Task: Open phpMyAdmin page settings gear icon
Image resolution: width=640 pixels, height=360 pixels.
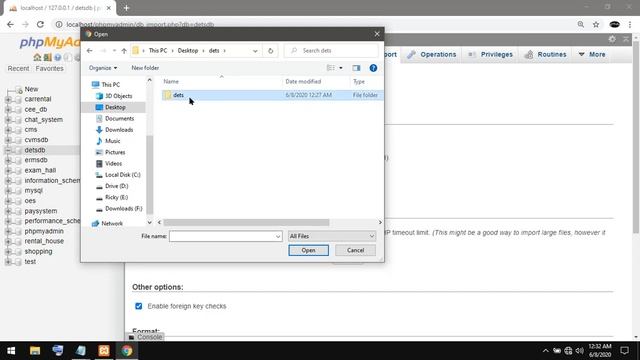Action: point(612,39)
